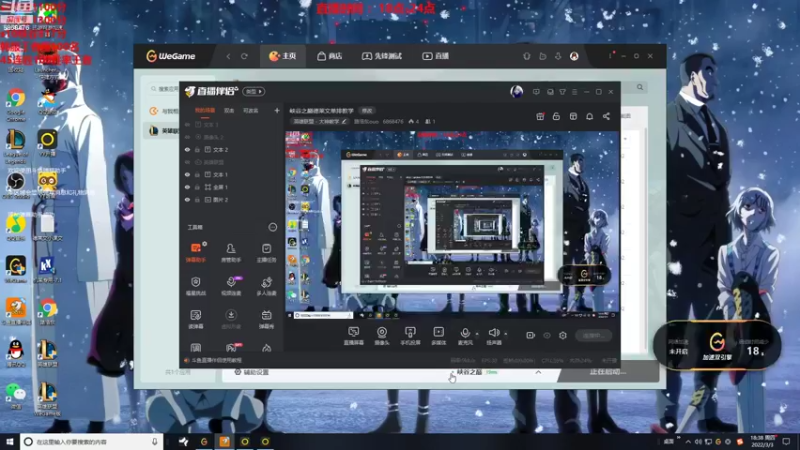The height and width of the screenshot is (450, 800).
Task: Open the 主播任务 tool icon
Action: [x=266, y=252]
